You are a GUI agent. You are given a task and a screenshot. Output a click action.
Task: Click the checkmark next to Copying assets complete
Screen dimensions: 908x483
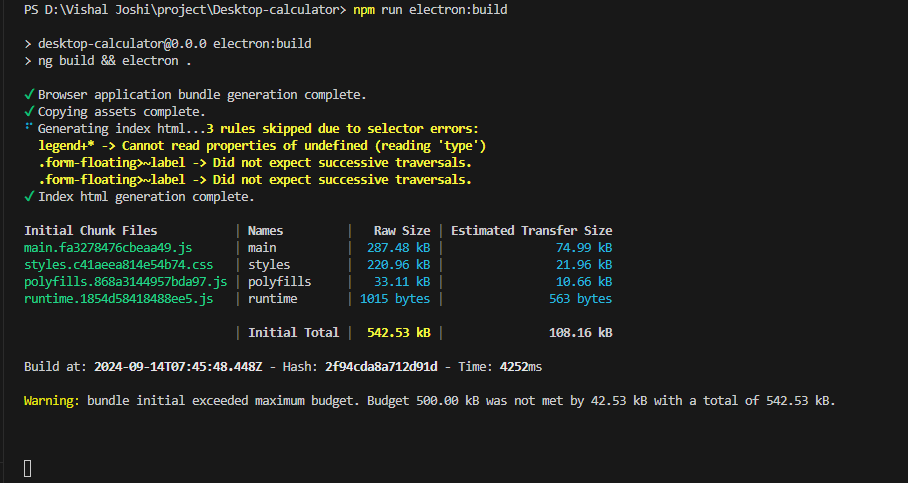[29, 112]
